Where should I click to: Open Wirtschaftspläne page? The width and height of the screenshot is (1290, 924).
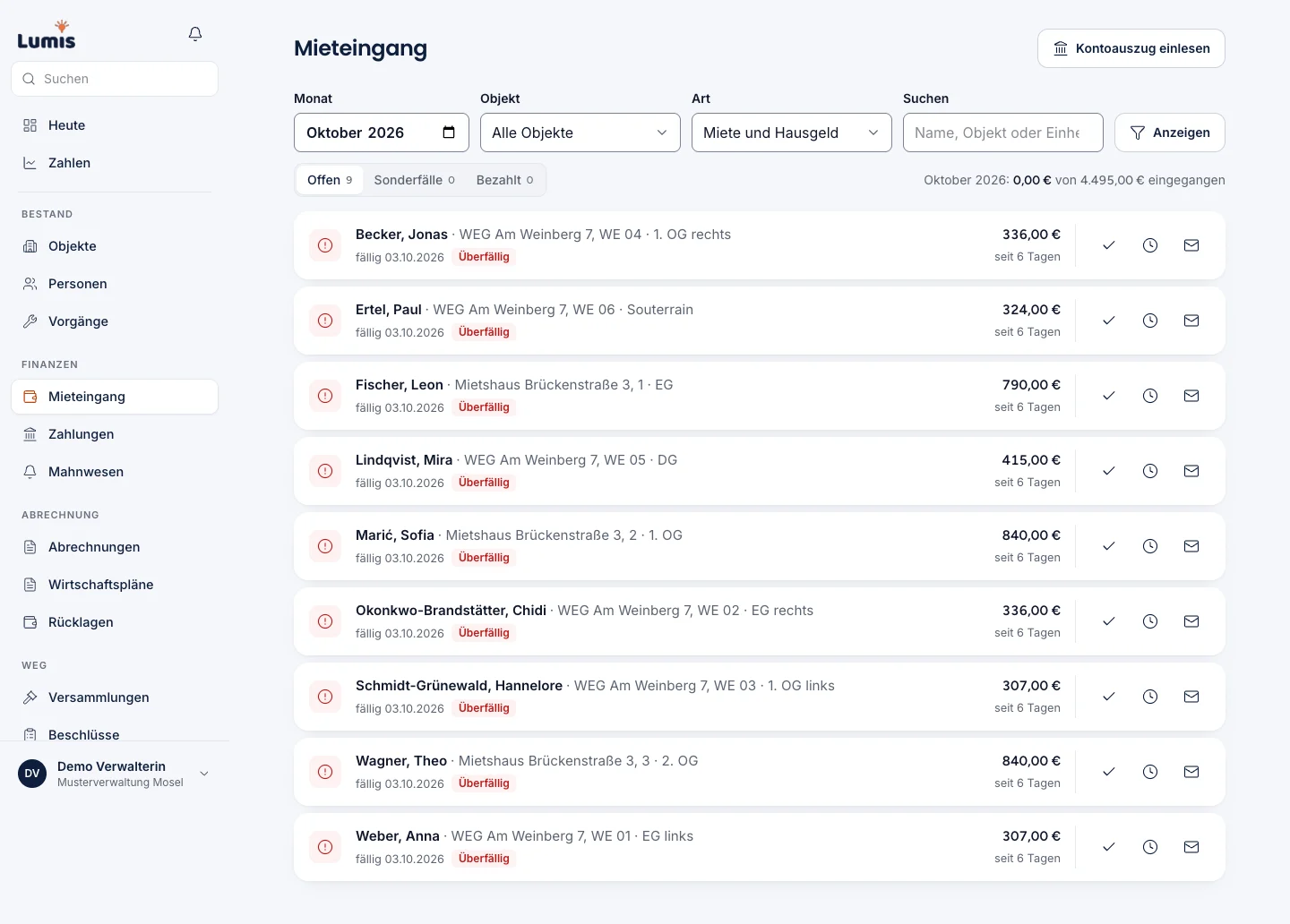pos(115,585)
